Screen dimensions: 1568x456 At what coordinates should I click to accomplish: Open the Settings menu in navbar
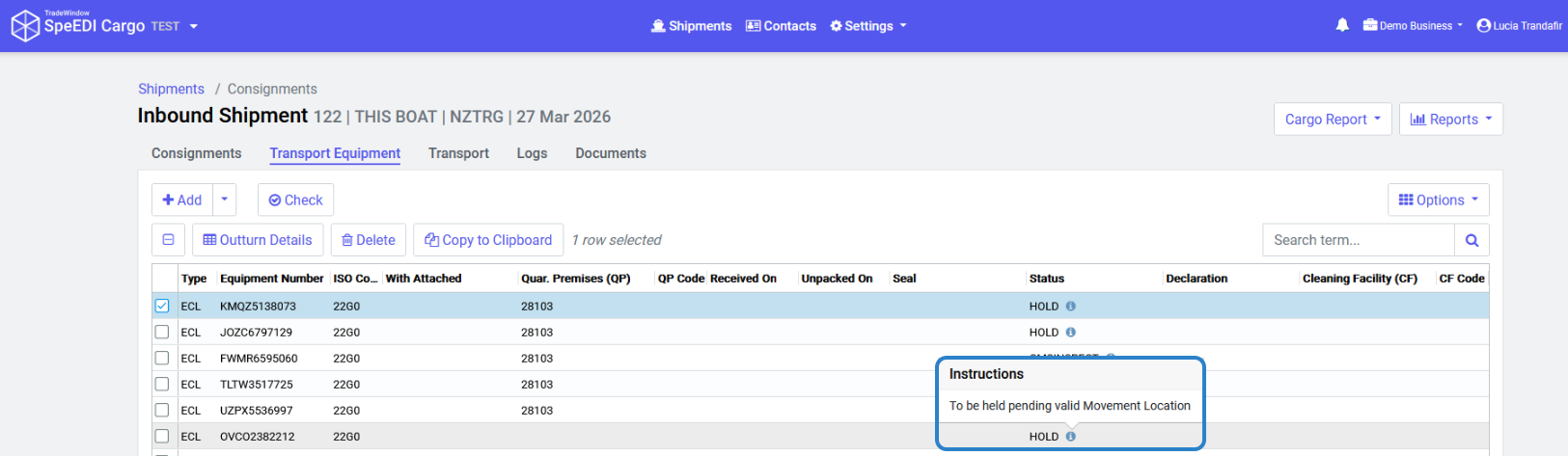[868, 26]
